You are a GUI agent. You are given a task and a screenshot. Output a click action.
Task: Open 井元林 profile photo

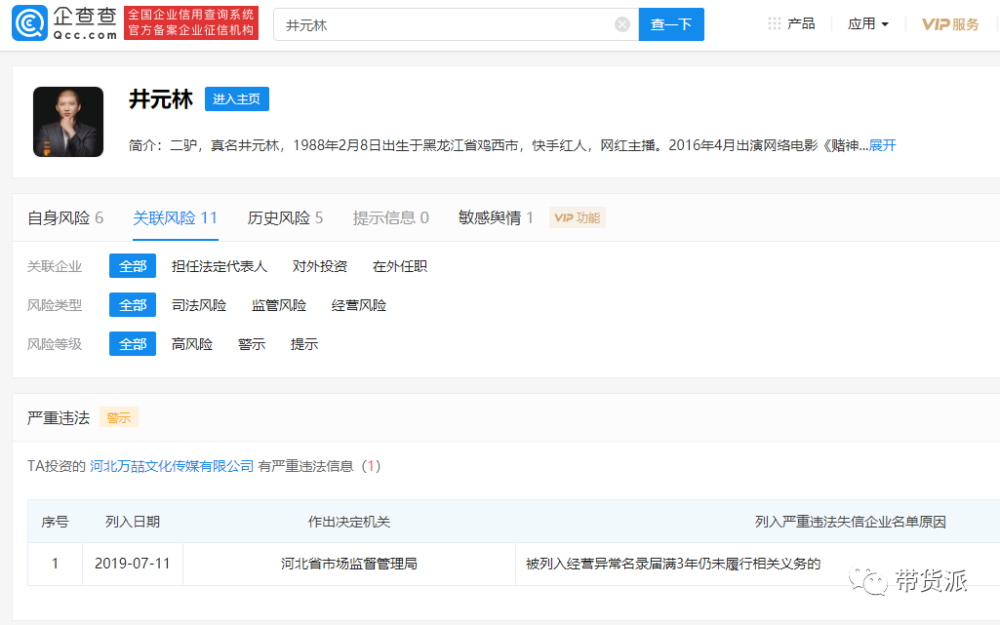(68, 122)
